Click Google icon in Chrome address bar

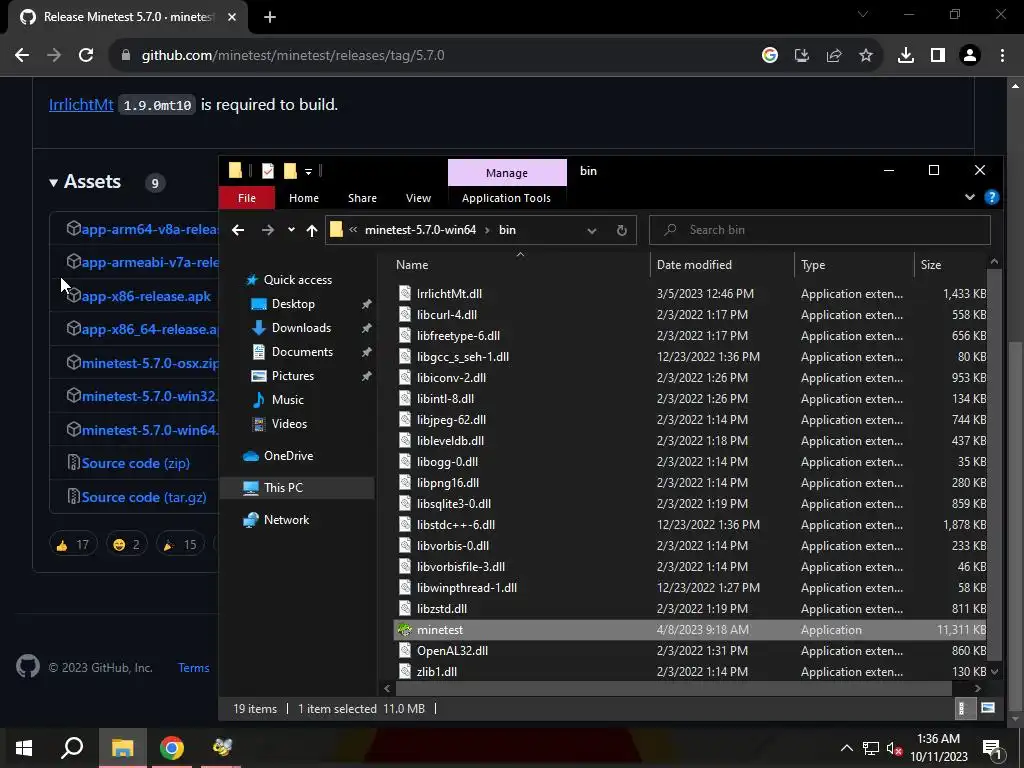click(770, 56)
